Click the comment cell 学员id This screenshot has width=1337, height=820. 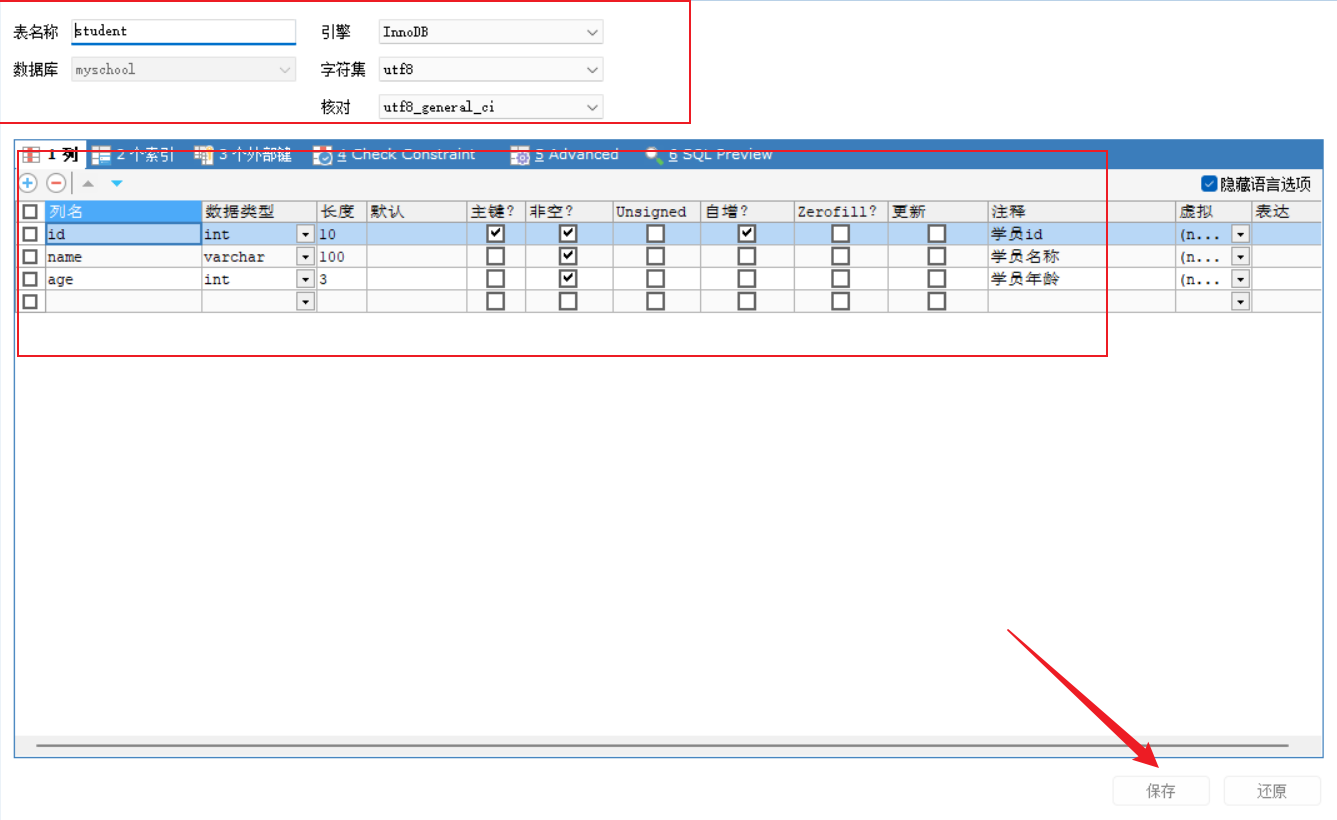[x=1081, y=234]
